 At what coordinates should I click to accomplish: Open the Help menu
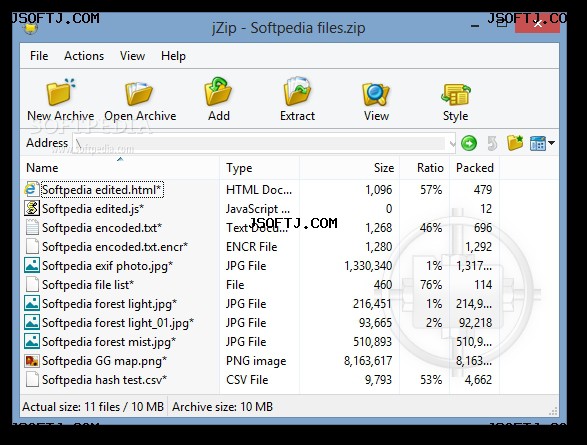point(173,56)
